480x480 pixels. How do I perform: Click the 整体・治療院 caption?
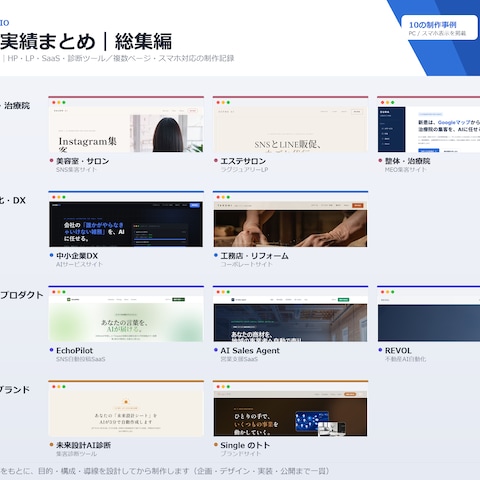point(407,161)
